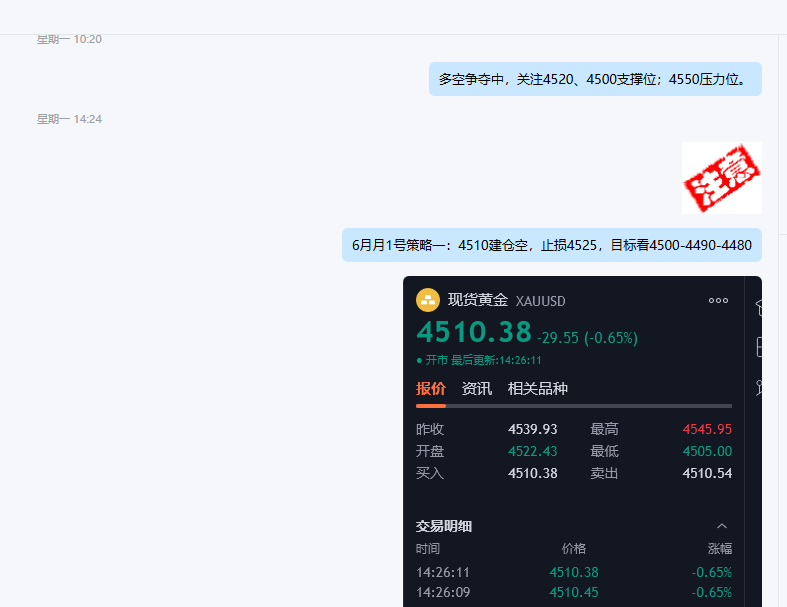This screenshot has width=787, height=607.
Task: Click the 买入 value 4510.38
Action: (x=533, y=473)
